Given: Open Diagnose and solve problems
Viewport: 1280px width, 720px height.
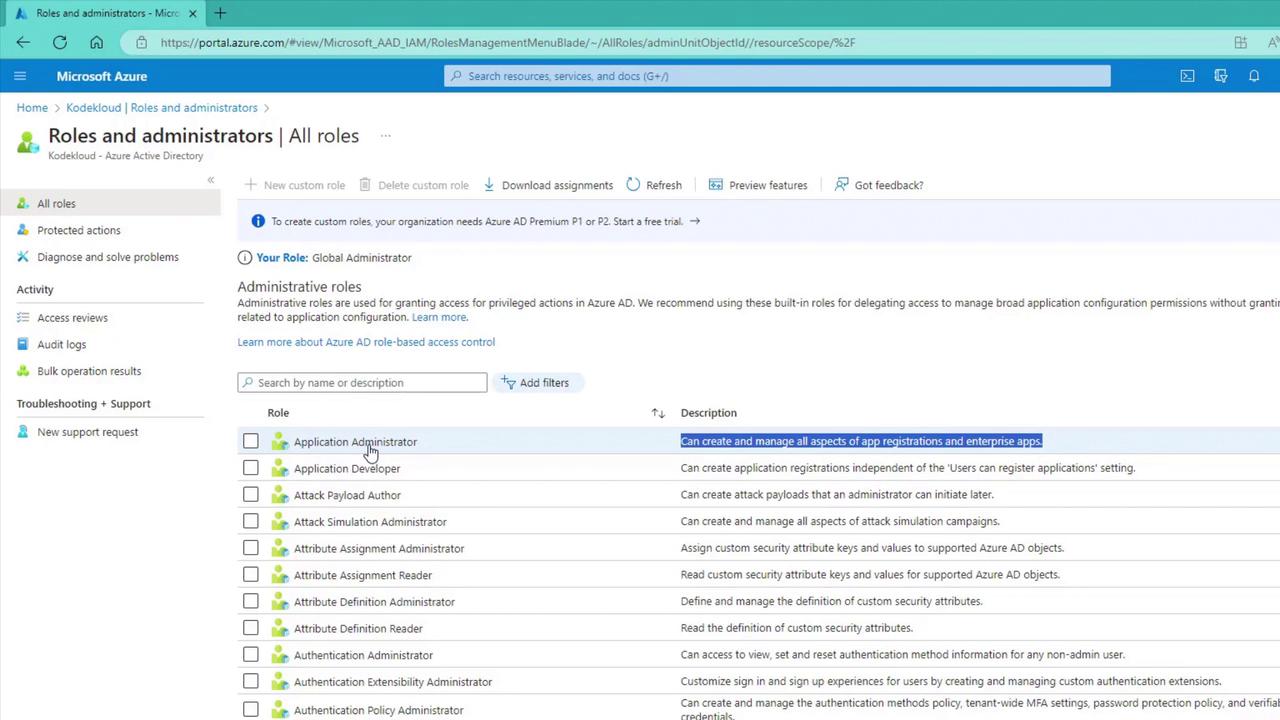Looking at the screenshot, I should click(x=110, y=257).
